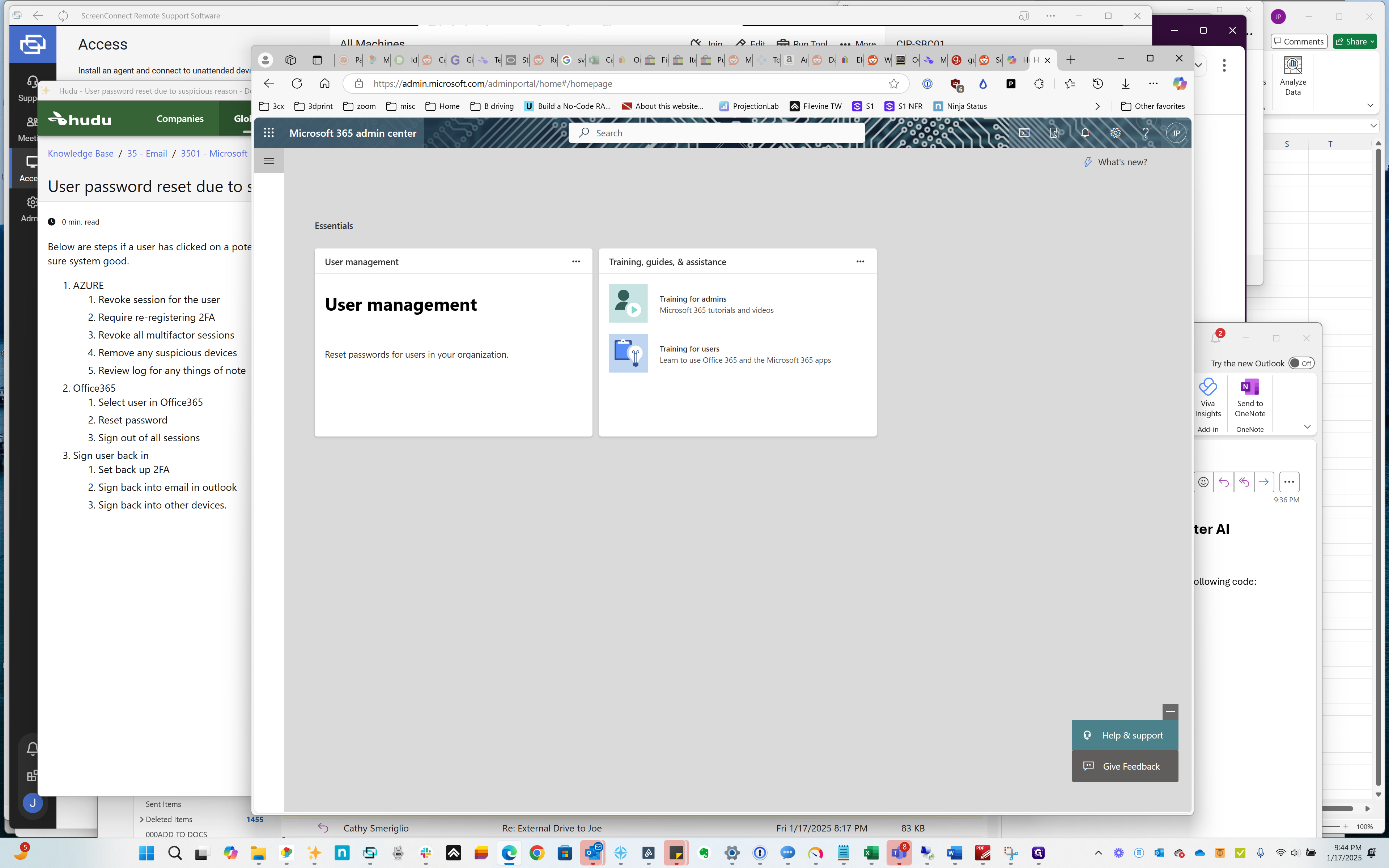Expand the Edge favorites bar overflow chevron

pos(1097,106)
